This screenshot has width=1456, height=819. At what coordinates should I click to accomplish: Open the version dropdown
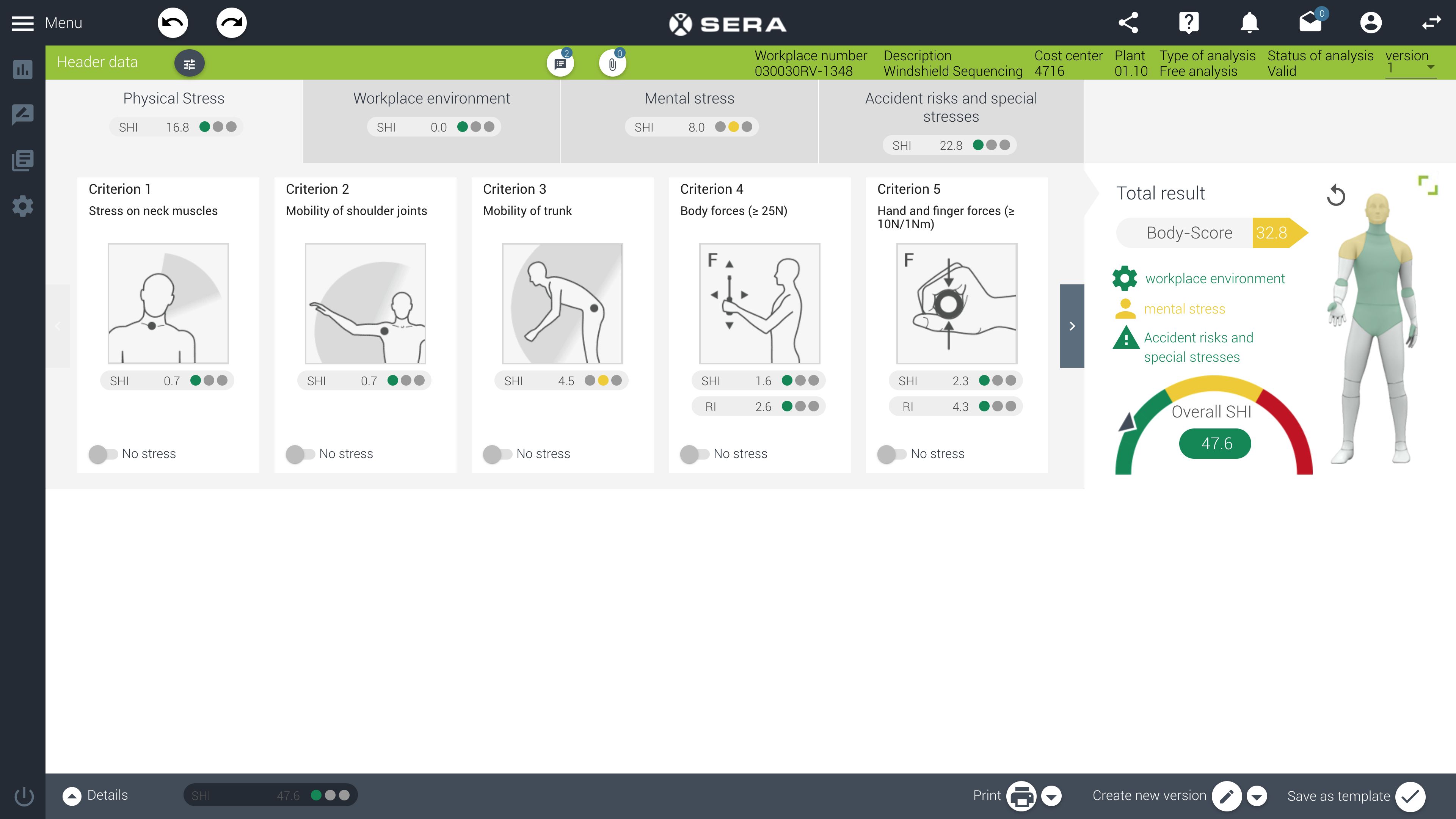pyautogui.click(x=1411, y=68)
